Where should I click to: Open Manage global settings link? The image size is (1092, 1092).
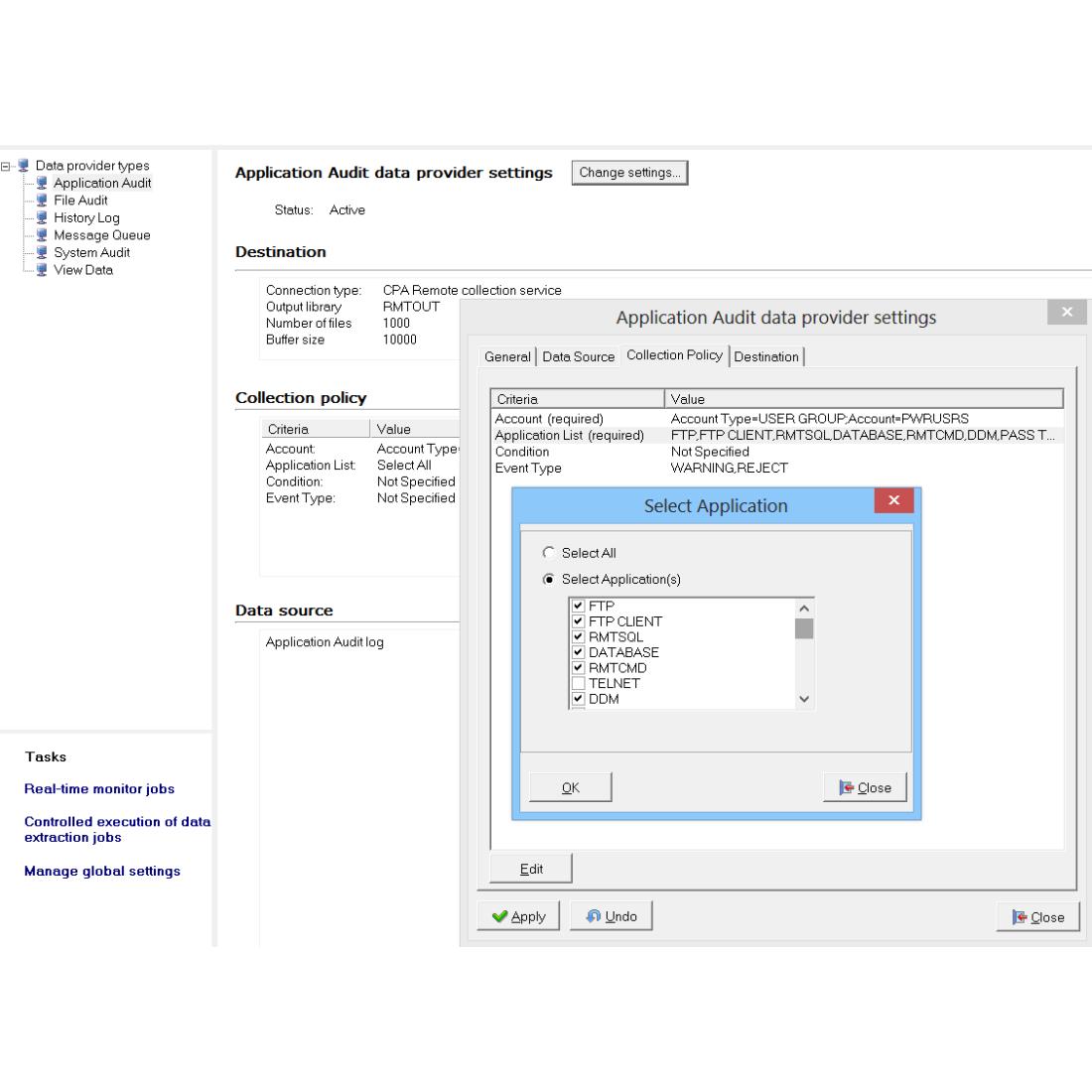[102, 871]
